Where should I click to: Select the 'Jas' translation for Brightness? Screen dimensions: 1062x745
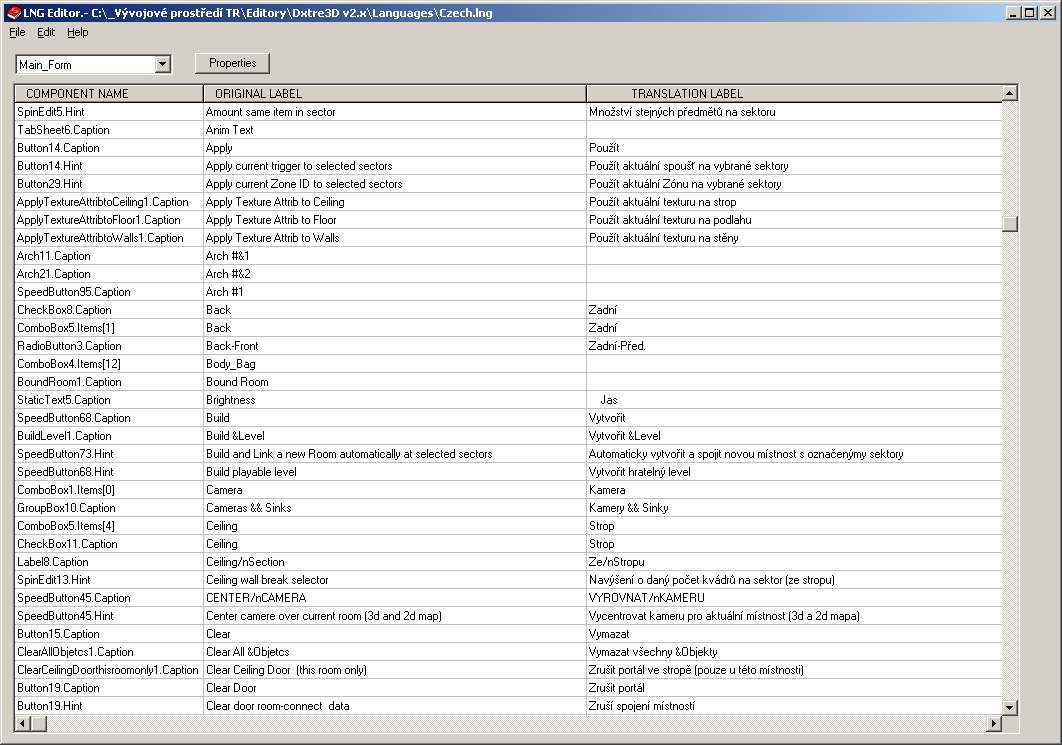point(794,400)
